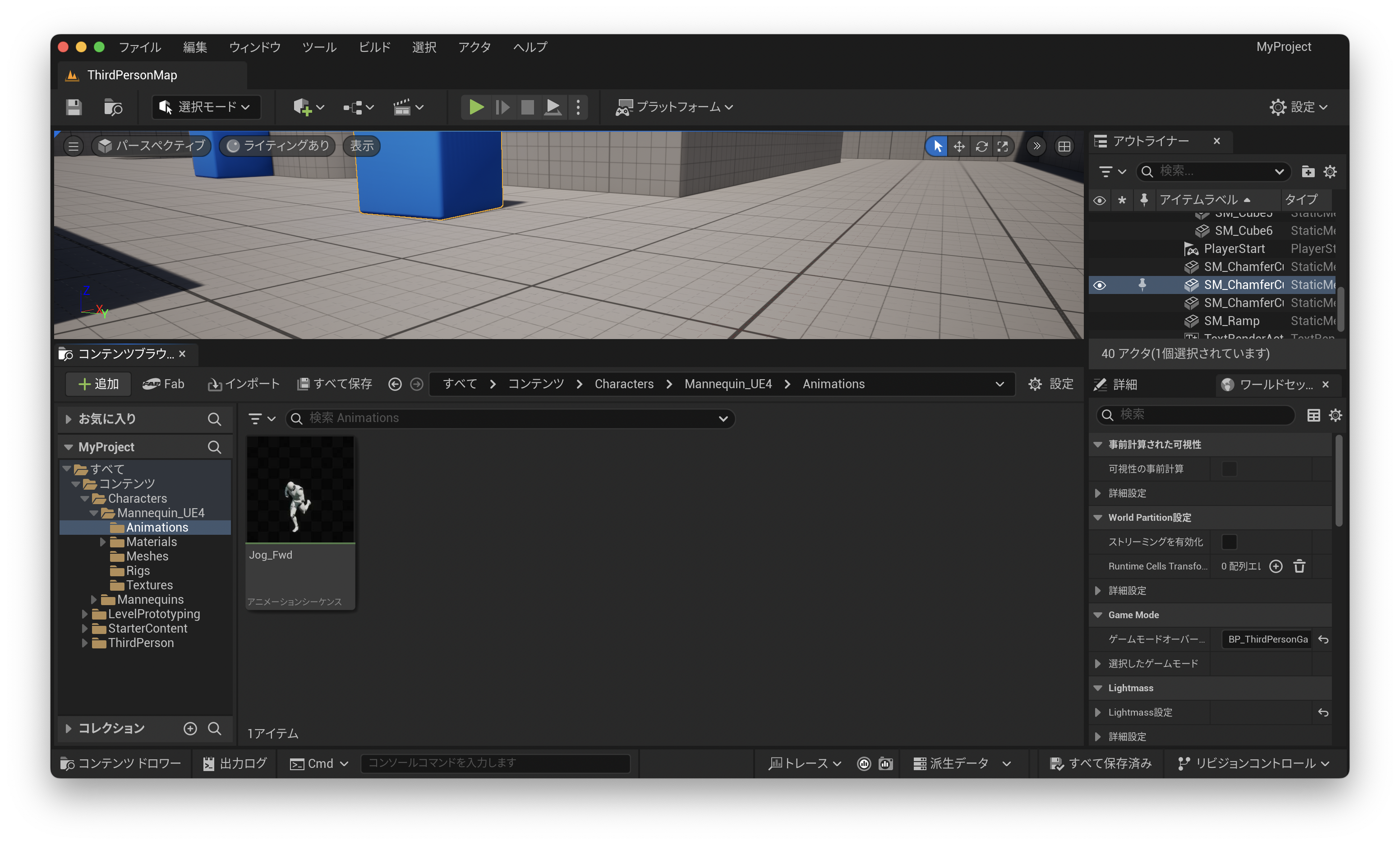Click the insights recording status icon
The image size is (1400, 845).
864,764
